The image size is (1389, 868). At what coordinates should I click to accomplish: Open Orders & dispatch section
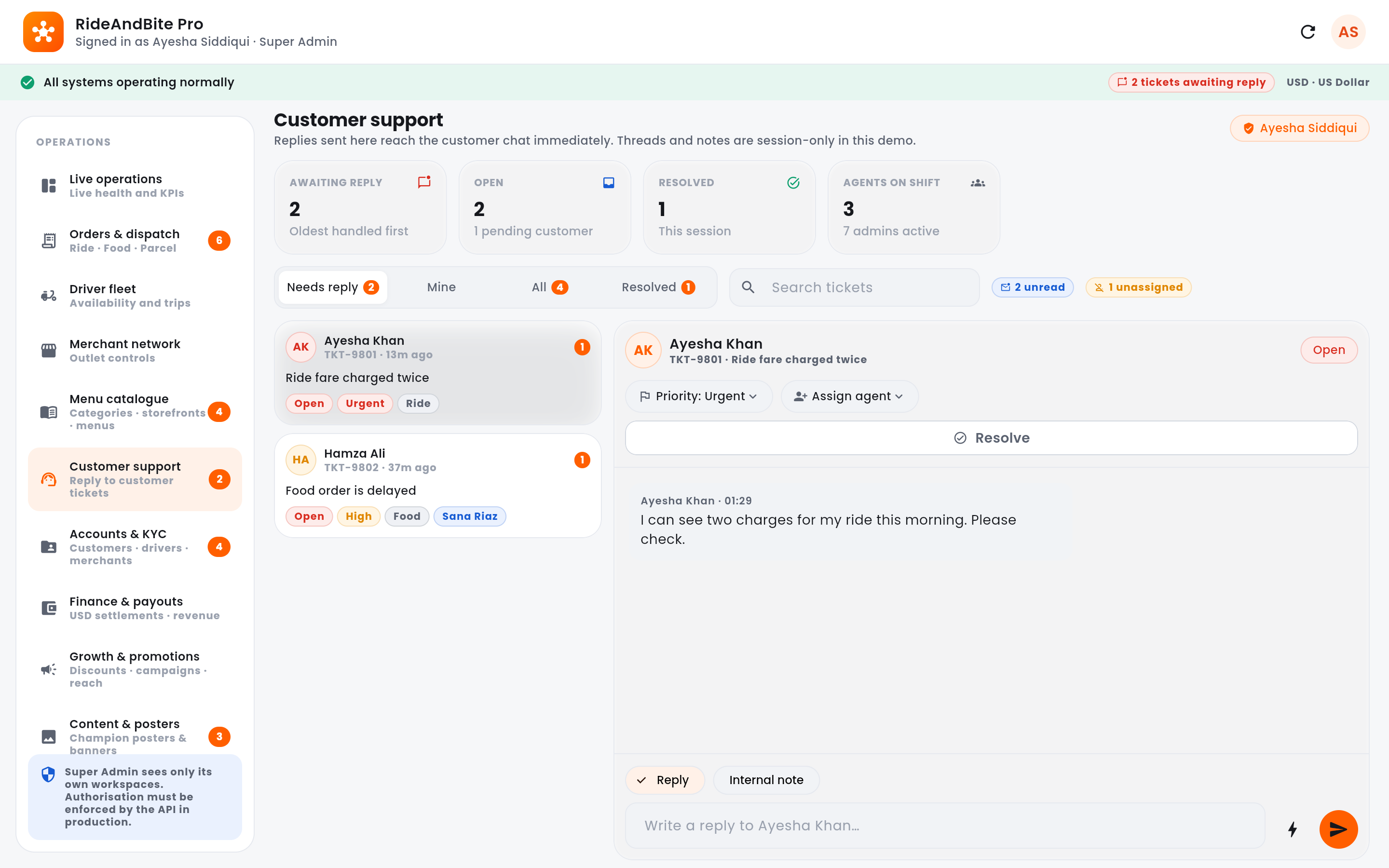pyautogui.click(x=135, y=241)
